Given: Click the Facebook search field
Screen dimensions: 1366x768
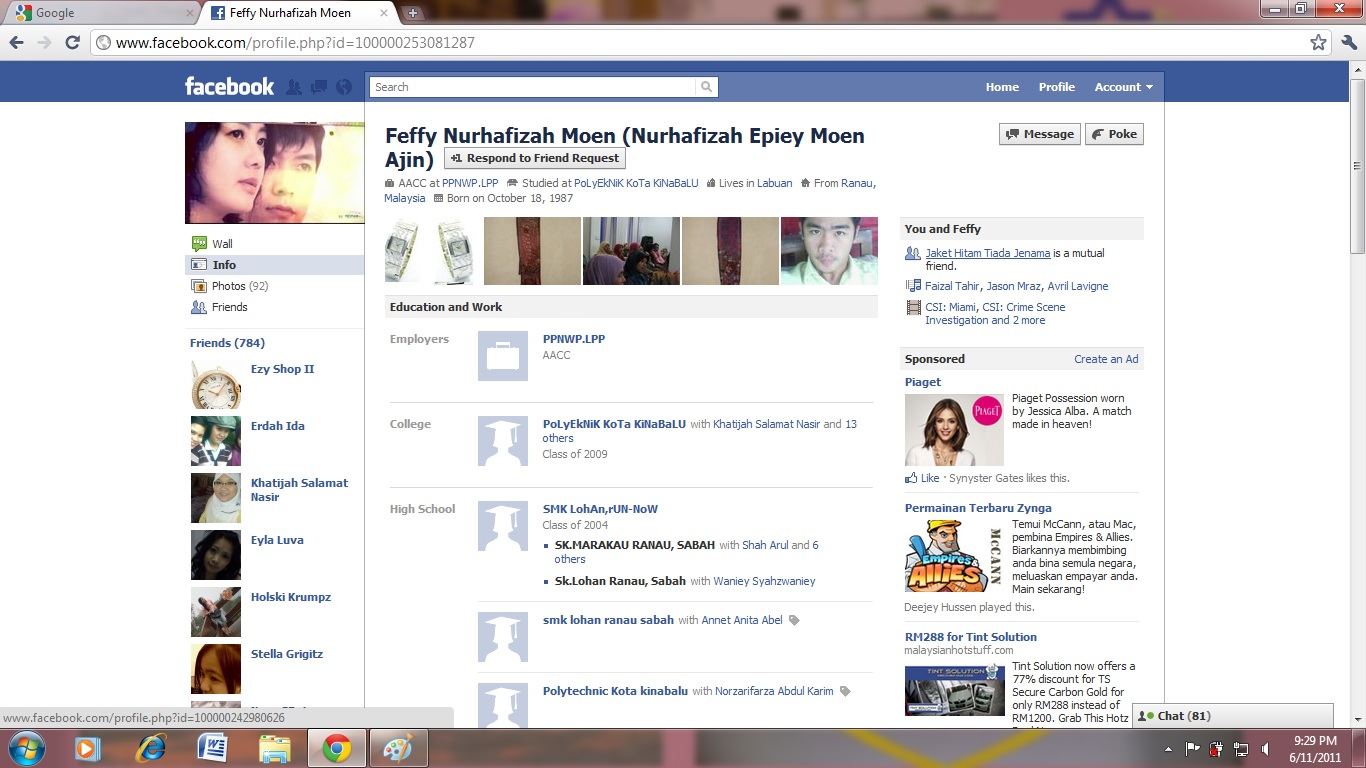Looking at the screenshot, I should (533, 87).
